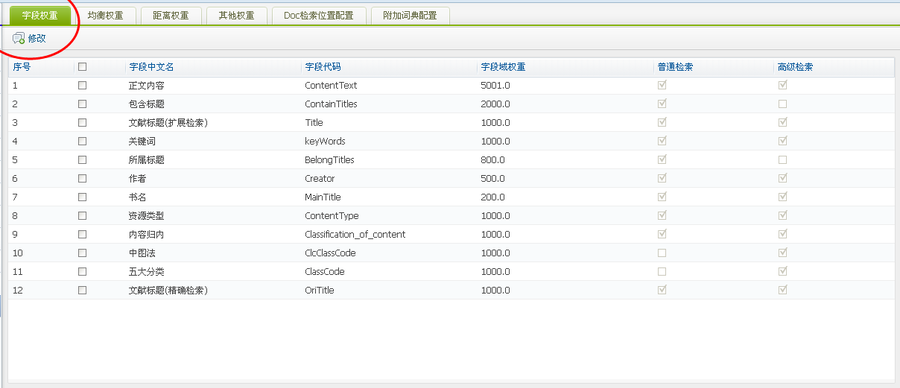The width and height of the screenshot is (900, 388).
Task: Toggle 普通检索 checkbox for ClassCode row
Action: [662, 271]
